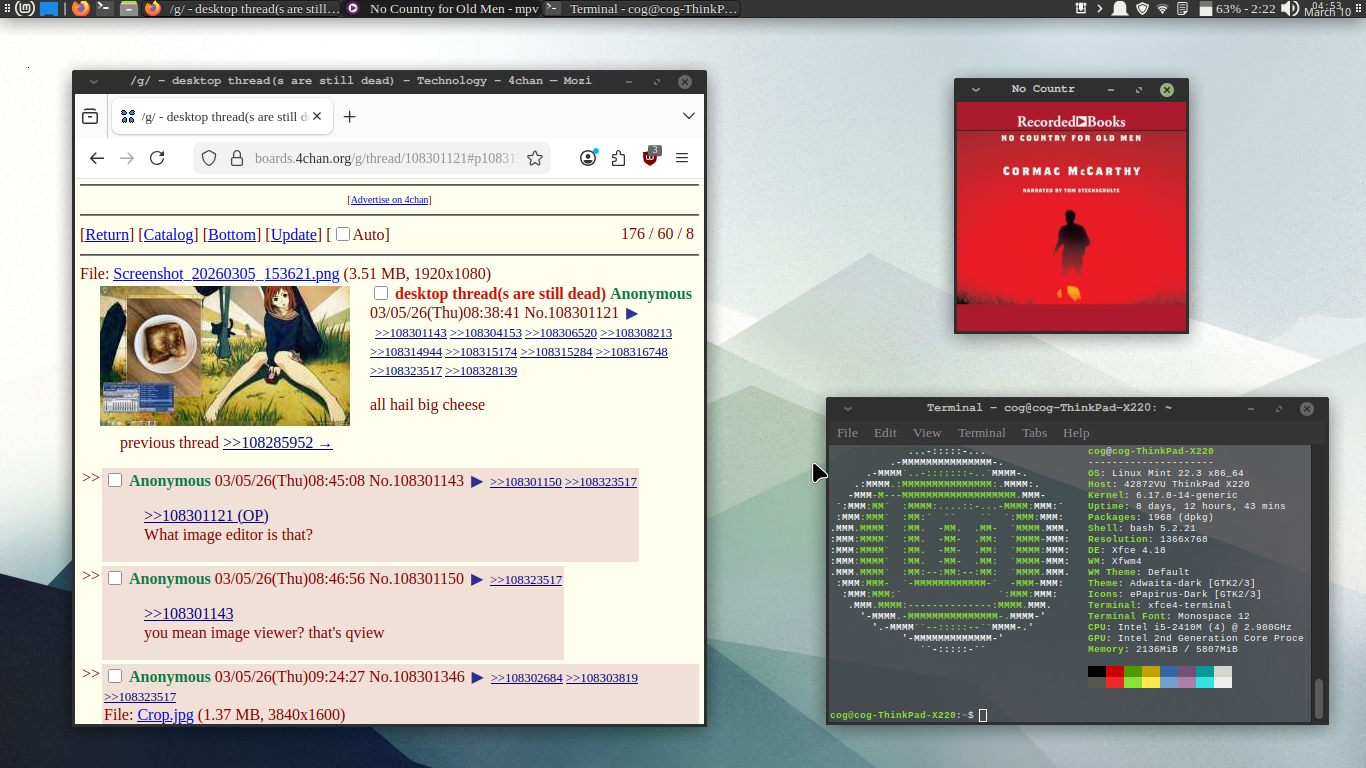Screen dimensions: 1366x768
Task: Check the post checkbox for No.108301346
Action: pos(115,676)
